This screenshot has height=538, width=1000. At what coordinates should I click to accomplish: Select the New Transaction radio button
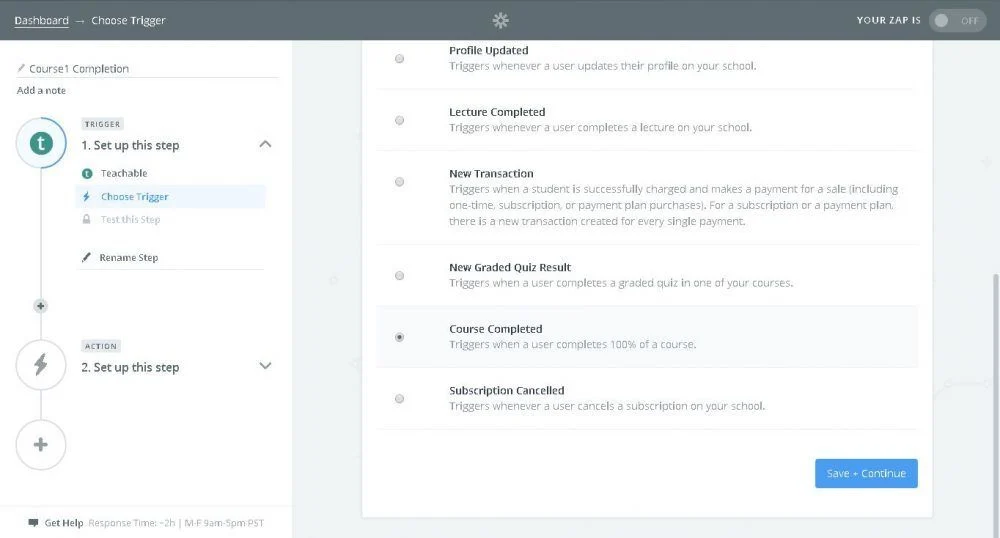tap(400, 182)
